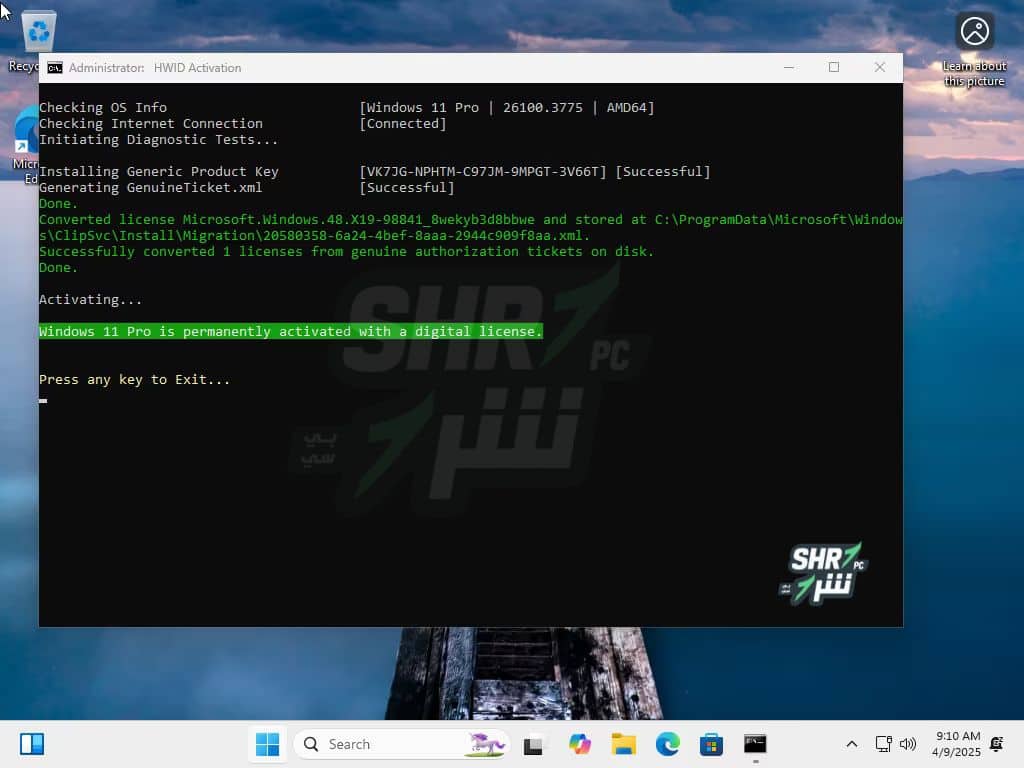
Task: Click the 'Checking OS Info' line
Action: pos(103,108)
